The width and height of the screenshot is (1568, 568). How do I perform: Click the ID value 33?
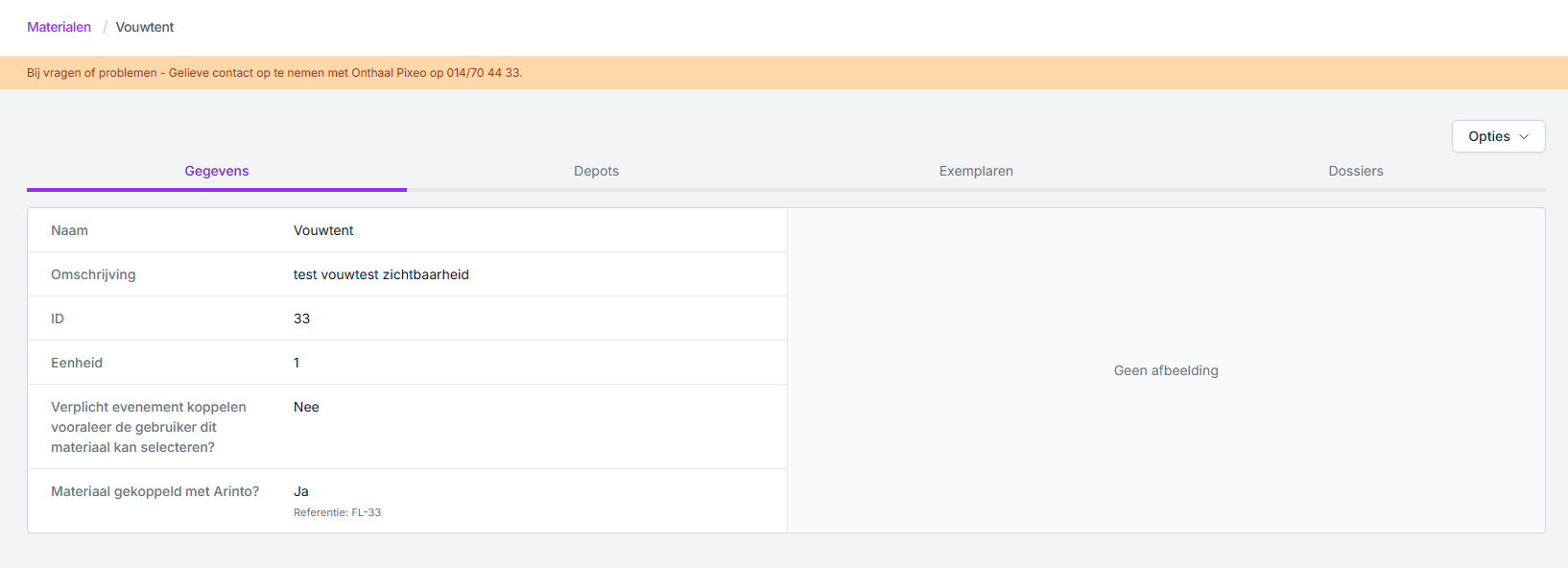point(301,319)
